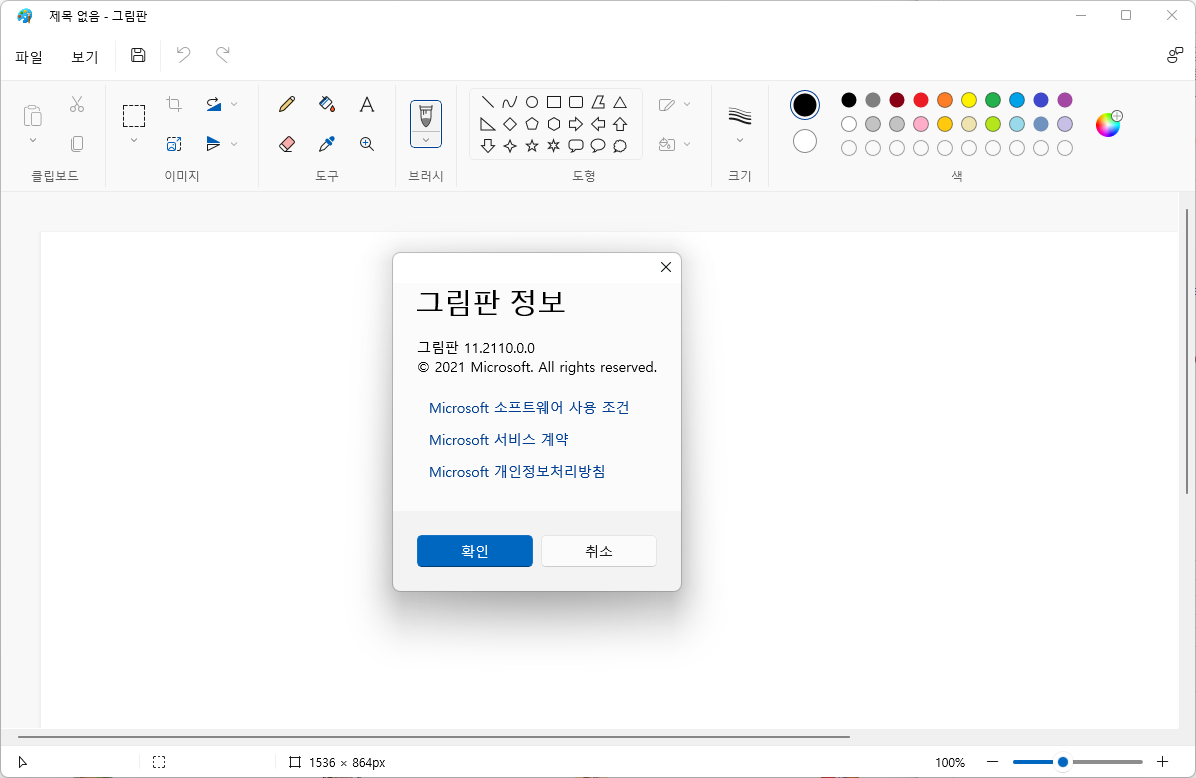The width and height of the screenshot is (1196, 778).
Task: Click the 100% zoom level text
Action: [950, 762]
